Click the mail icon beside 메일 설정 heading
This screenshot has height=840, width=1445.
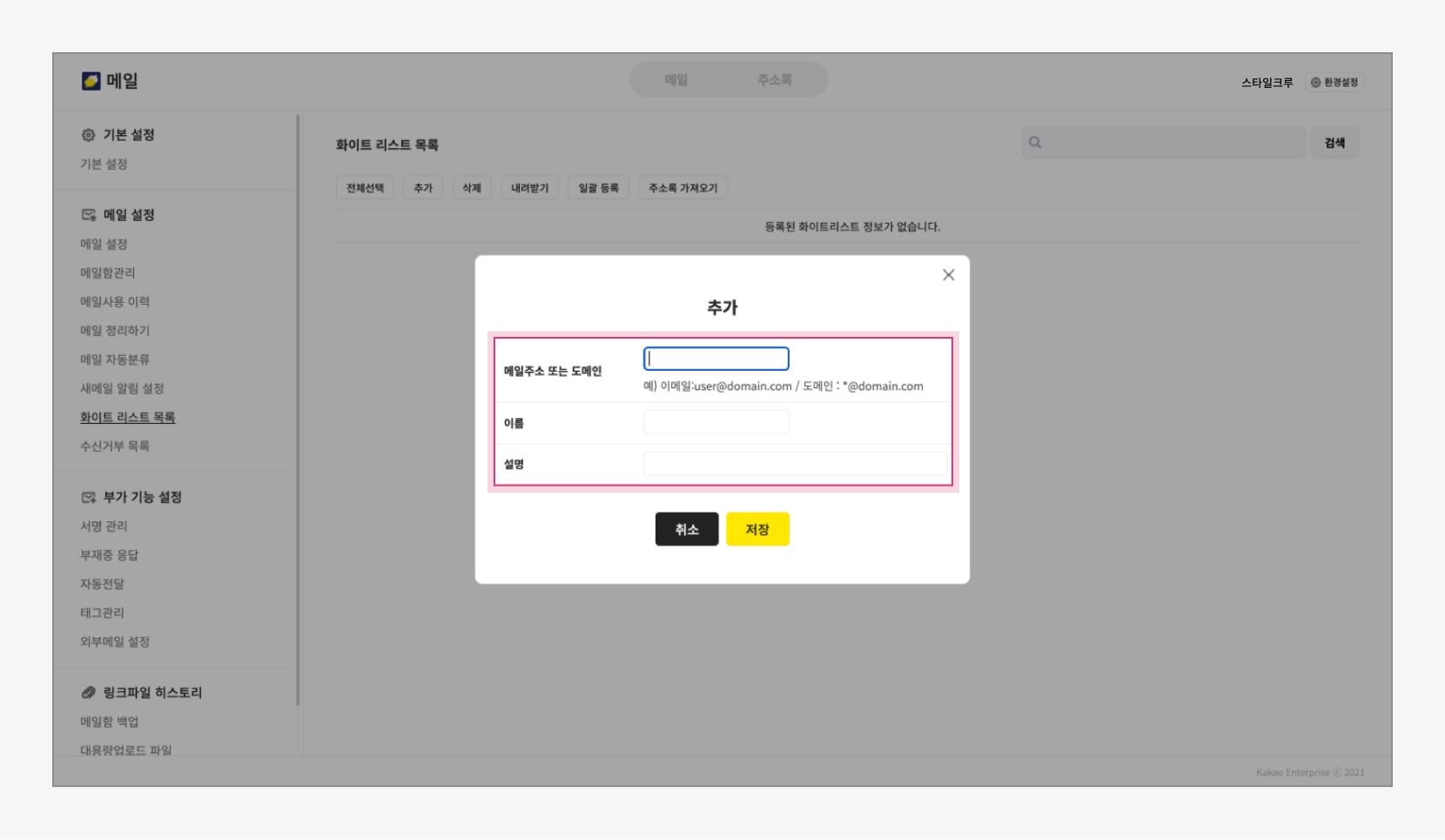click(88, 215)
